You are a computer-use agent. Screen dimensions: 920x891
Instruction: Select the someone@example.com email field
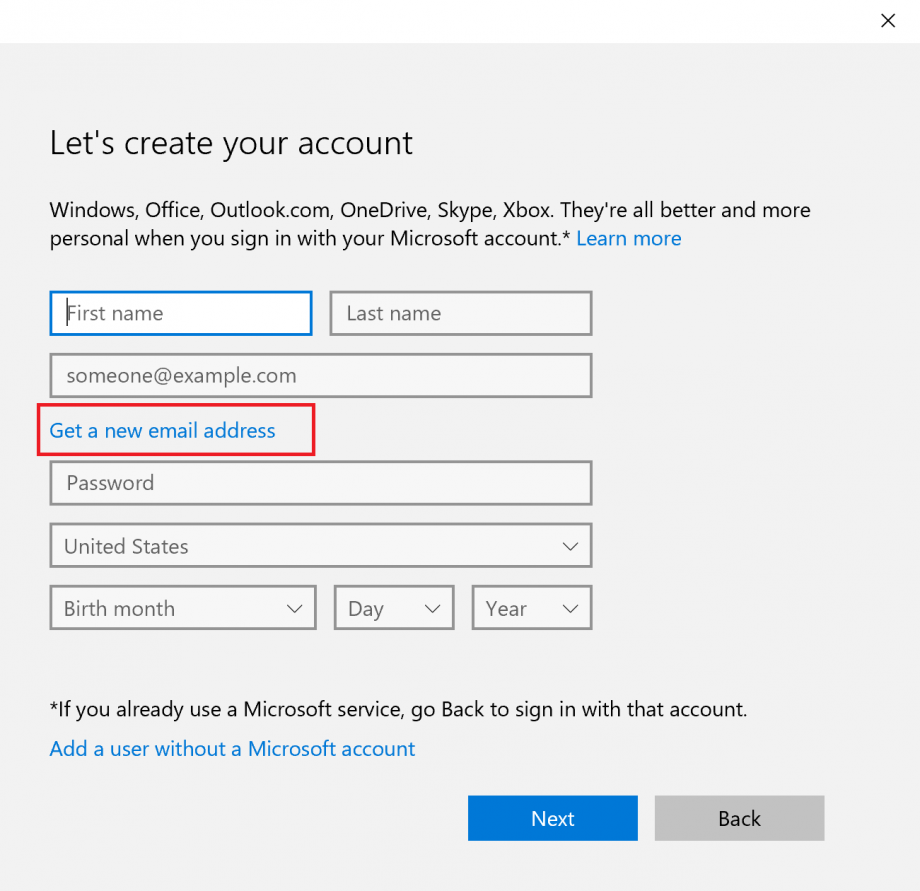point(320,375)
